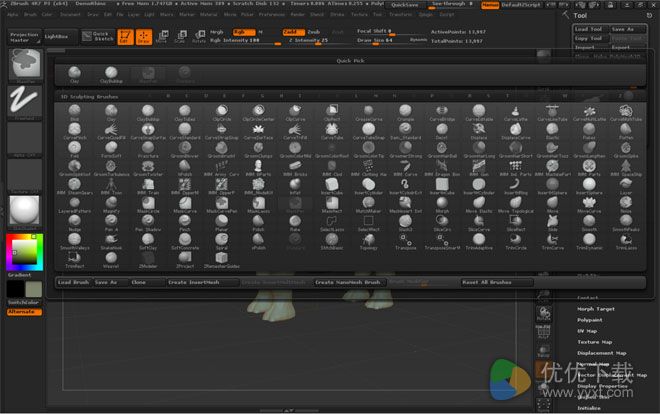Open the Document menu
The width and height of the screenshot is (660, 414).
pyautogui.click(x=70, y=14)
